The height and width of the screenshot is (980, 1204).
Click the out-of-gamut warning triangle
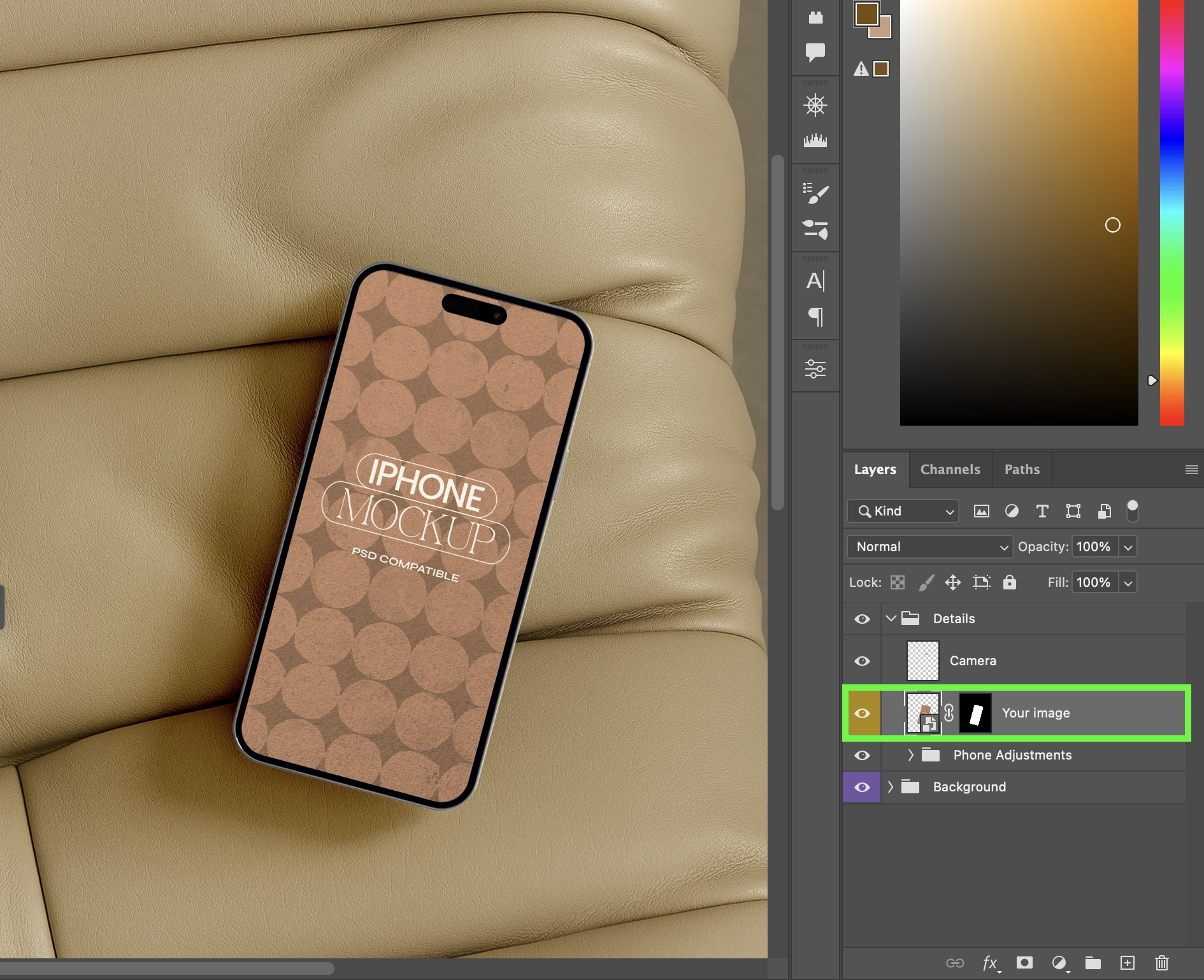(861, 69)
